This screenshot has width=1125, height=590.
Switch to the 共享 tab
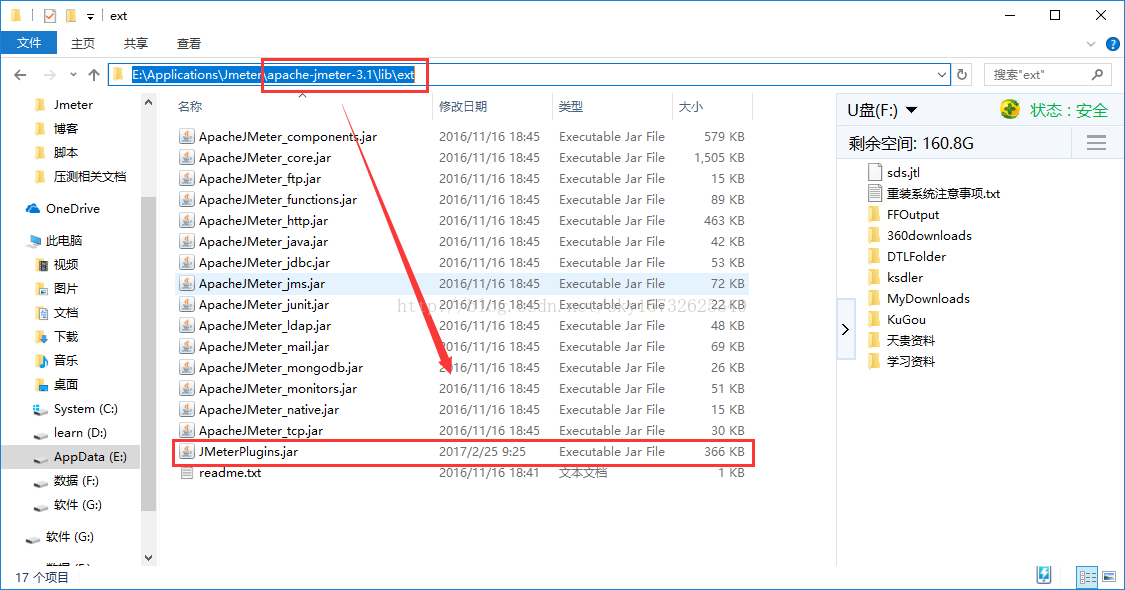click(136, 44)
